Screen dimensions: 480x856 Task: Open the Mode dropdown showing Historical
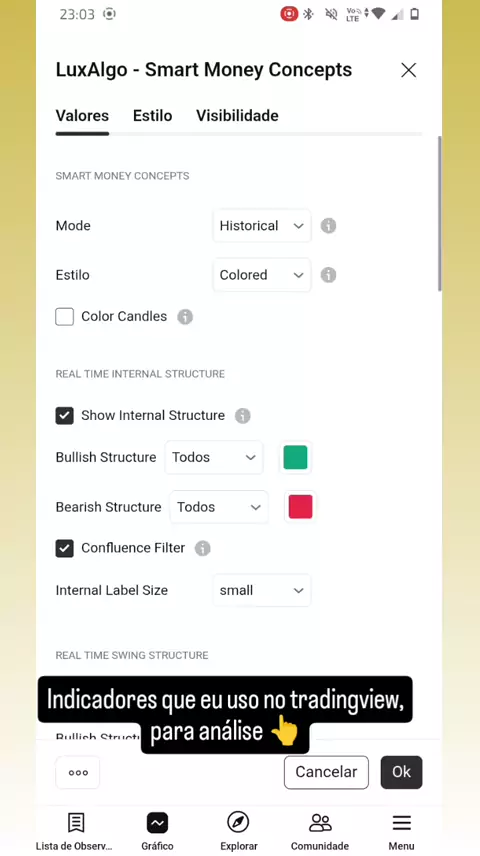[x=262, y=225]
